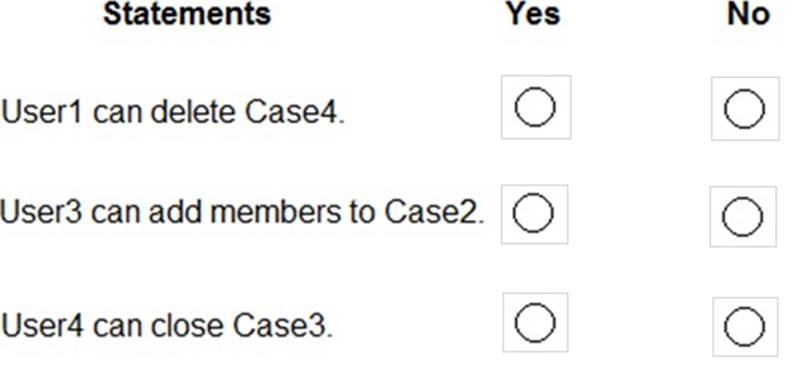Screen dimensions: 792x366
Task: Choose No for User3 adding members to Case2
Action: pos(742,217)
